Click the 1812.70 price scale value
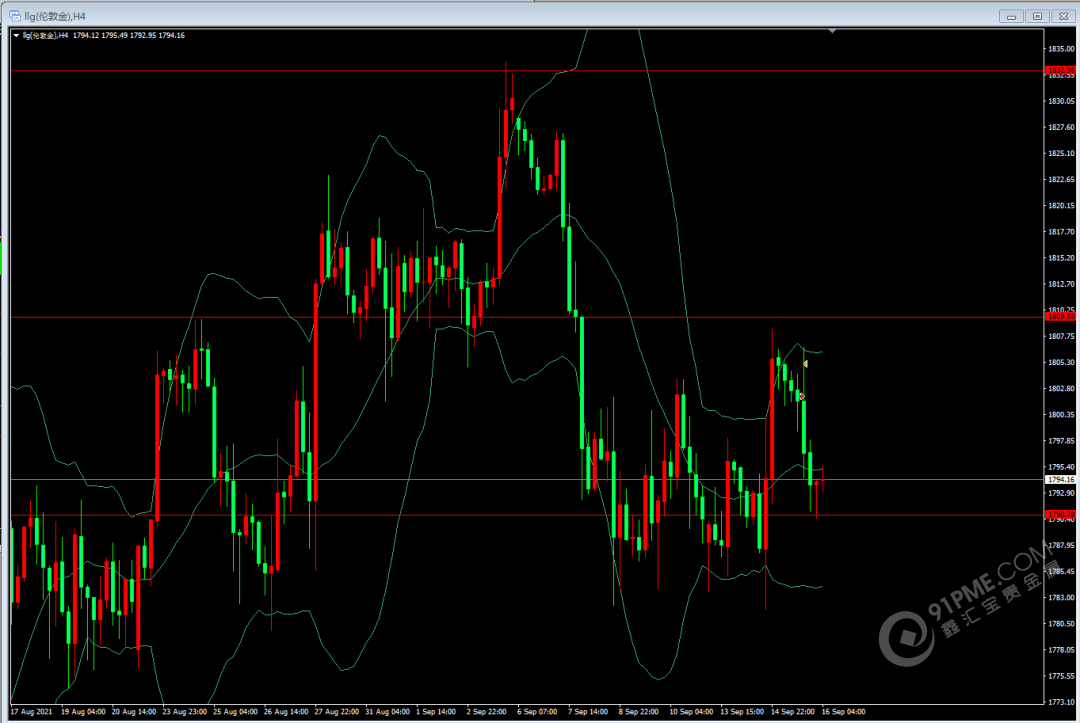Image resolution: width=1080 pixels, height=723 pixels. pos(1061,284)
